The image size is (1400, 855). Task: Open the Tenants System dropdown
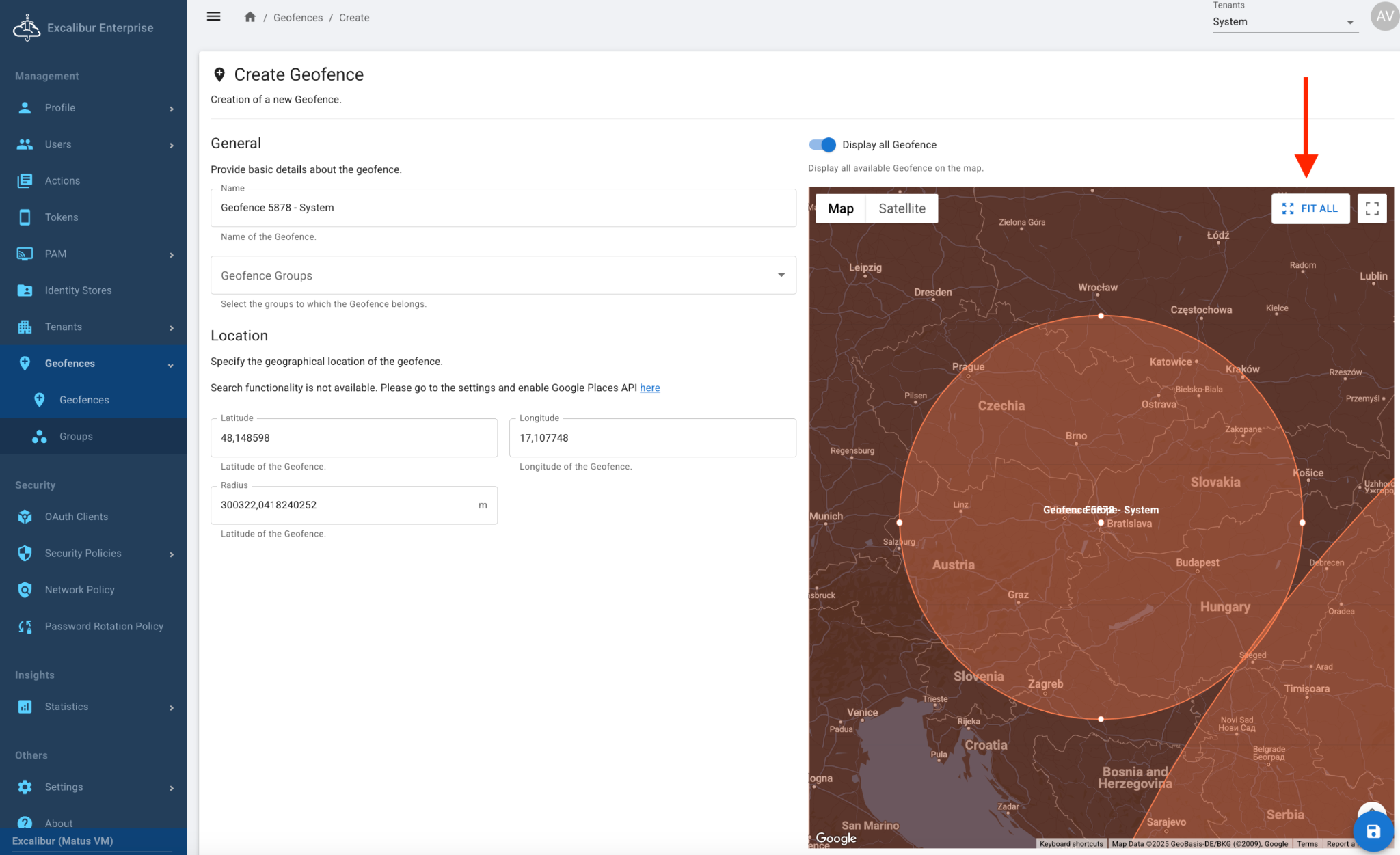click(1285, 22)
